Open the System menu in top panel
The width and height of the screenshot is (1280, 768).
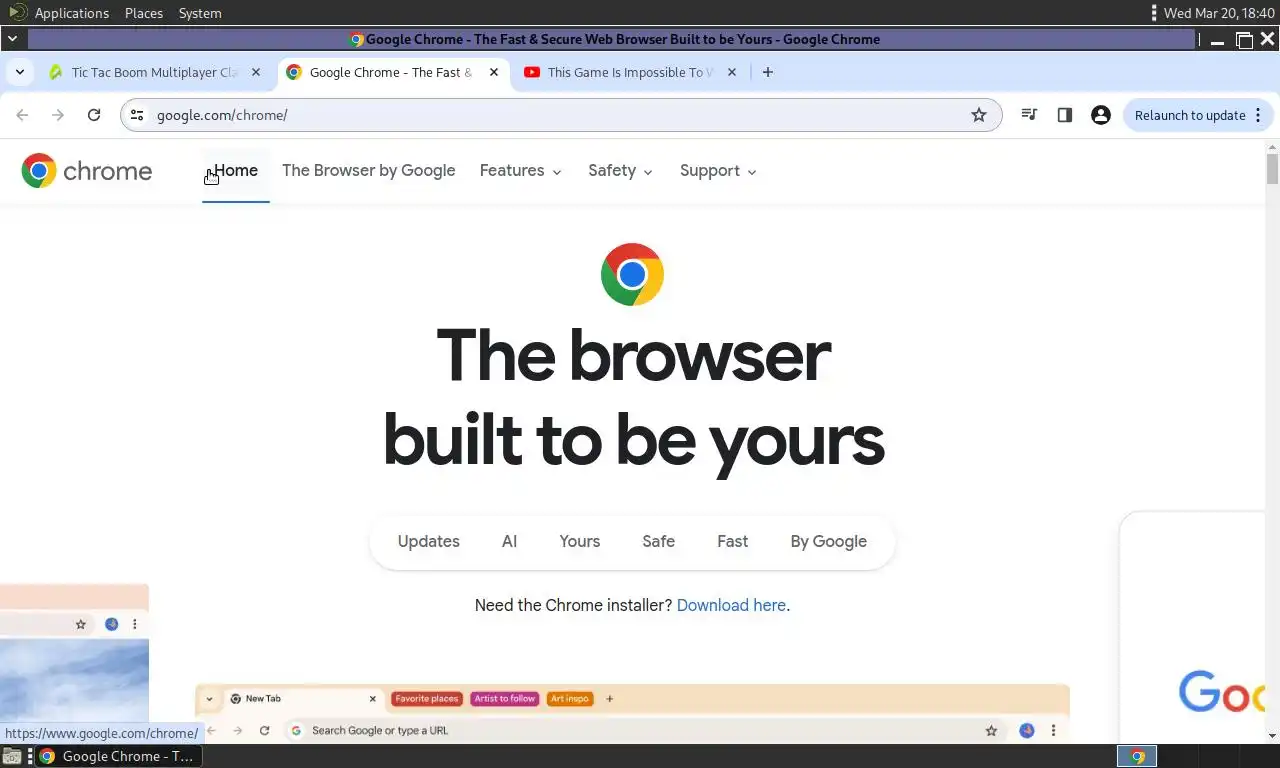click(200, 13)
